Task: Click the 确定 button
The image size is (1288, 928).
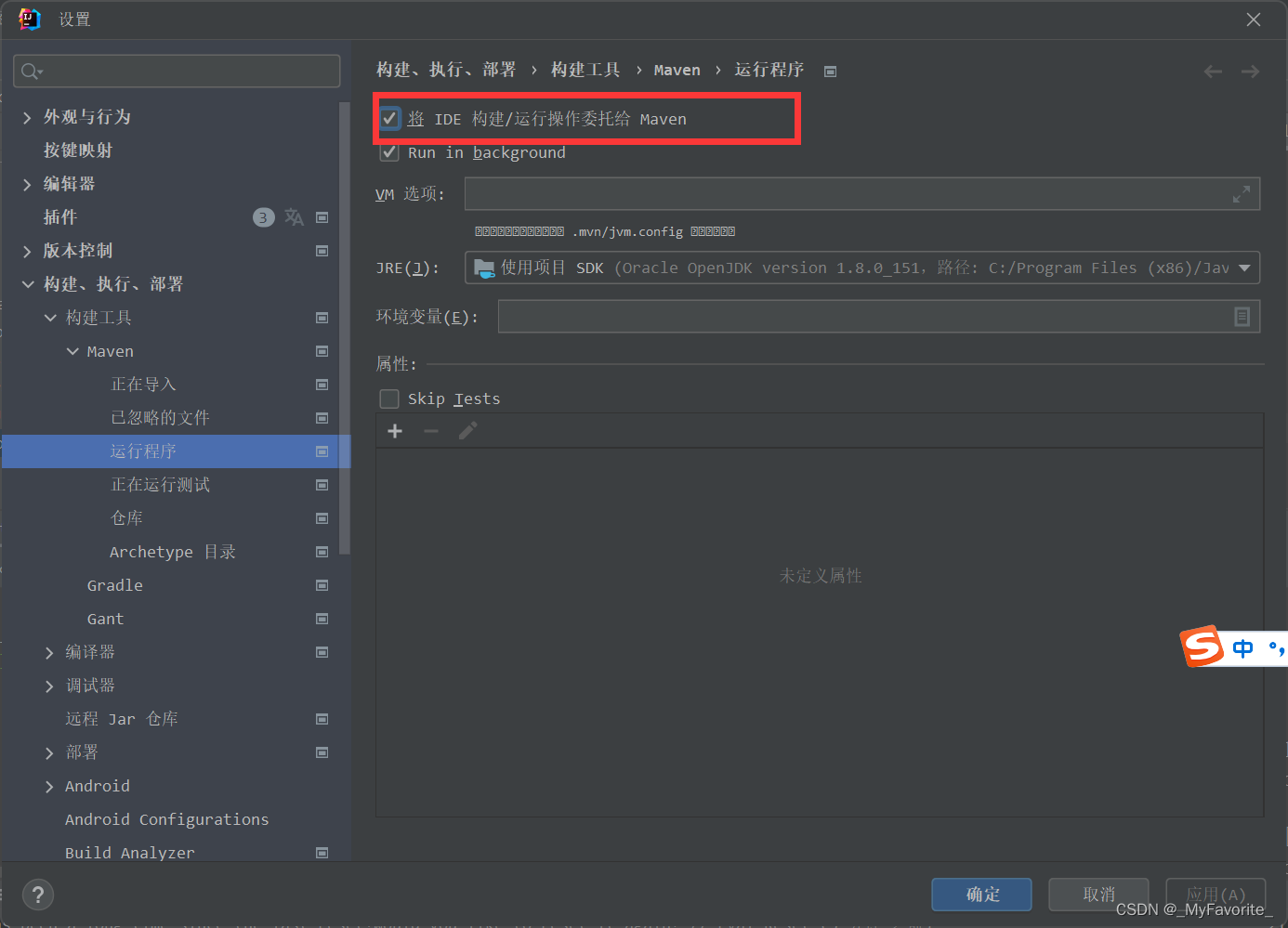Action: (x=982, y=895)
